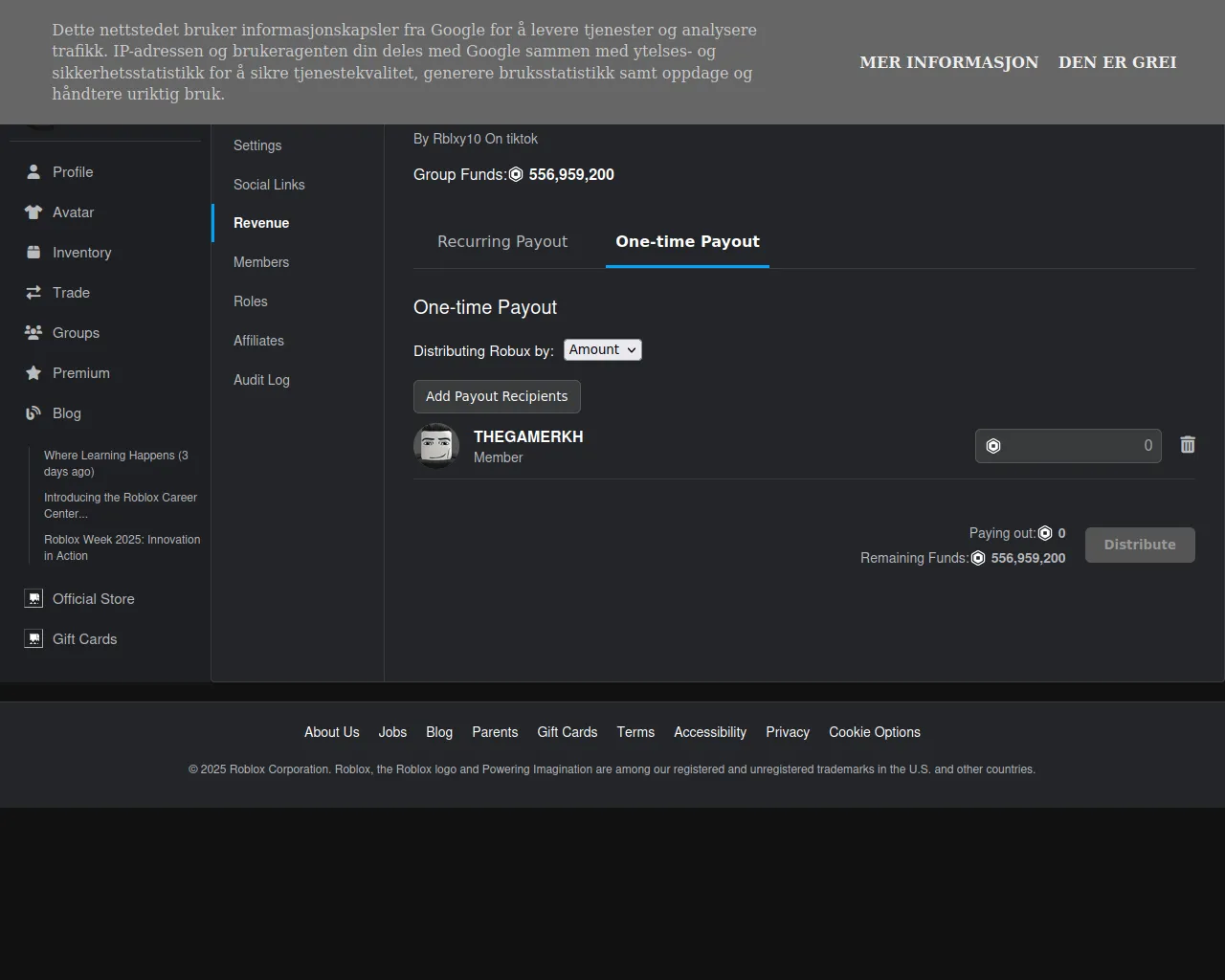
Task: Click the Profile person icon in sidebar
Action: pyautogui.click(x=33, y=172)
